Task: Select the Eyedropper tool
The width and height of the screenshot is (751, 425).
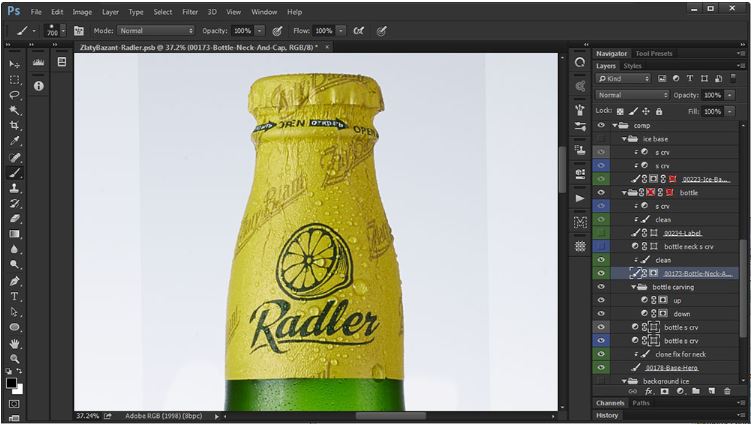Action: (x=14, y=141)
